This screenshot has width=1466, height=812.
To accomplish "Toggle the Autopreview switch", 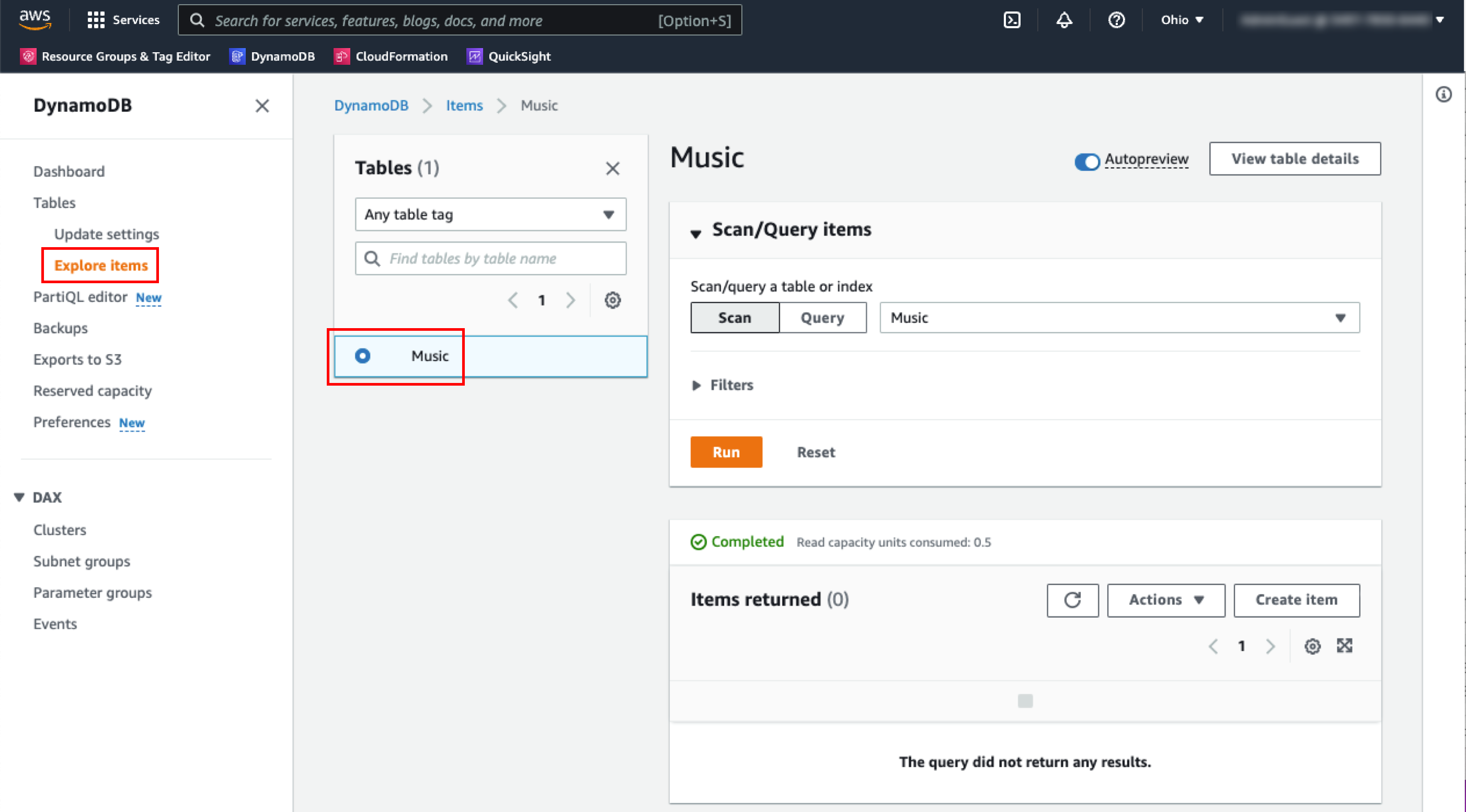I will click(x=1086, y=161).
